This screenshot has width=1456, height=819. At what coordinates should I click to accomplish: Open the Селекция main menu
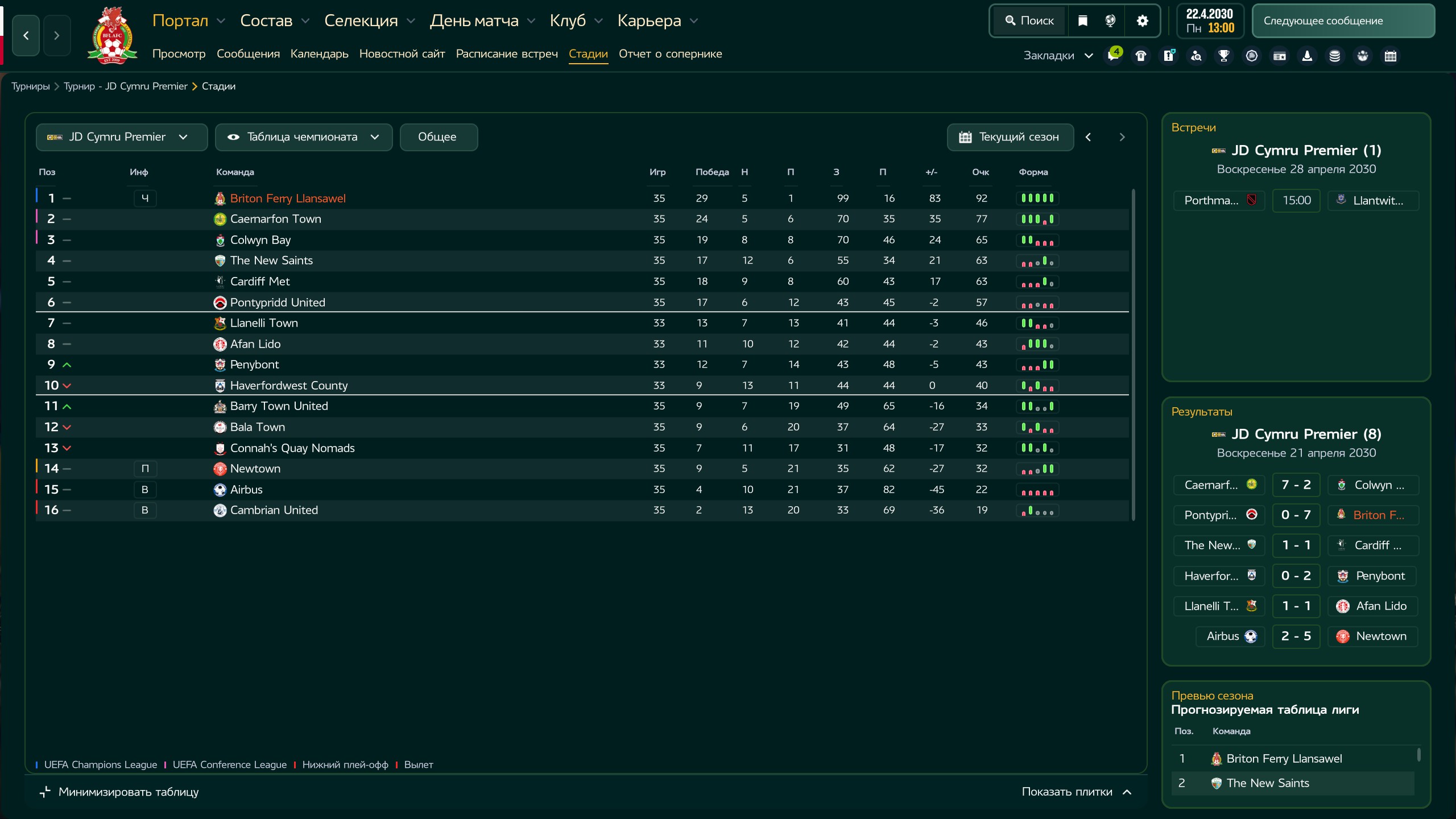(370, 20)
